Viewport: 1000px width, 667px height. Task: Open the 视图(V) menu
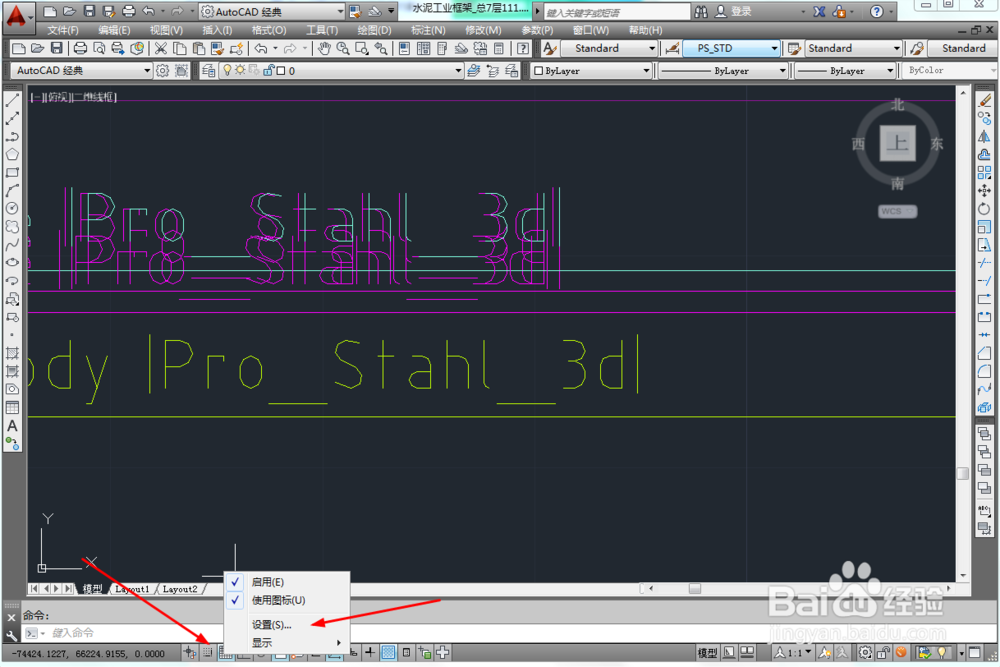(x=166, y=30)
